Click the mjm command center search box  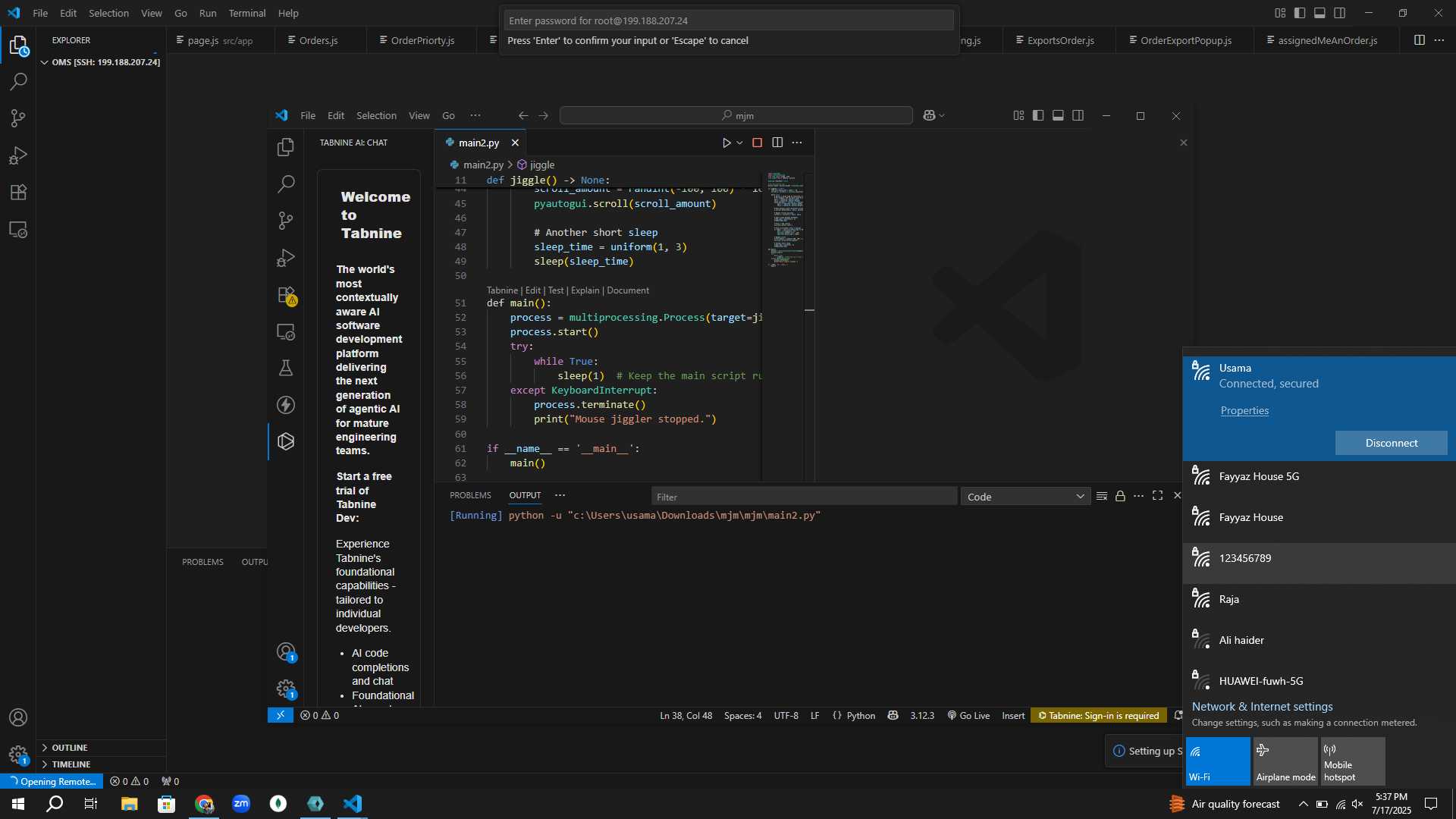(x=736, y=115)
